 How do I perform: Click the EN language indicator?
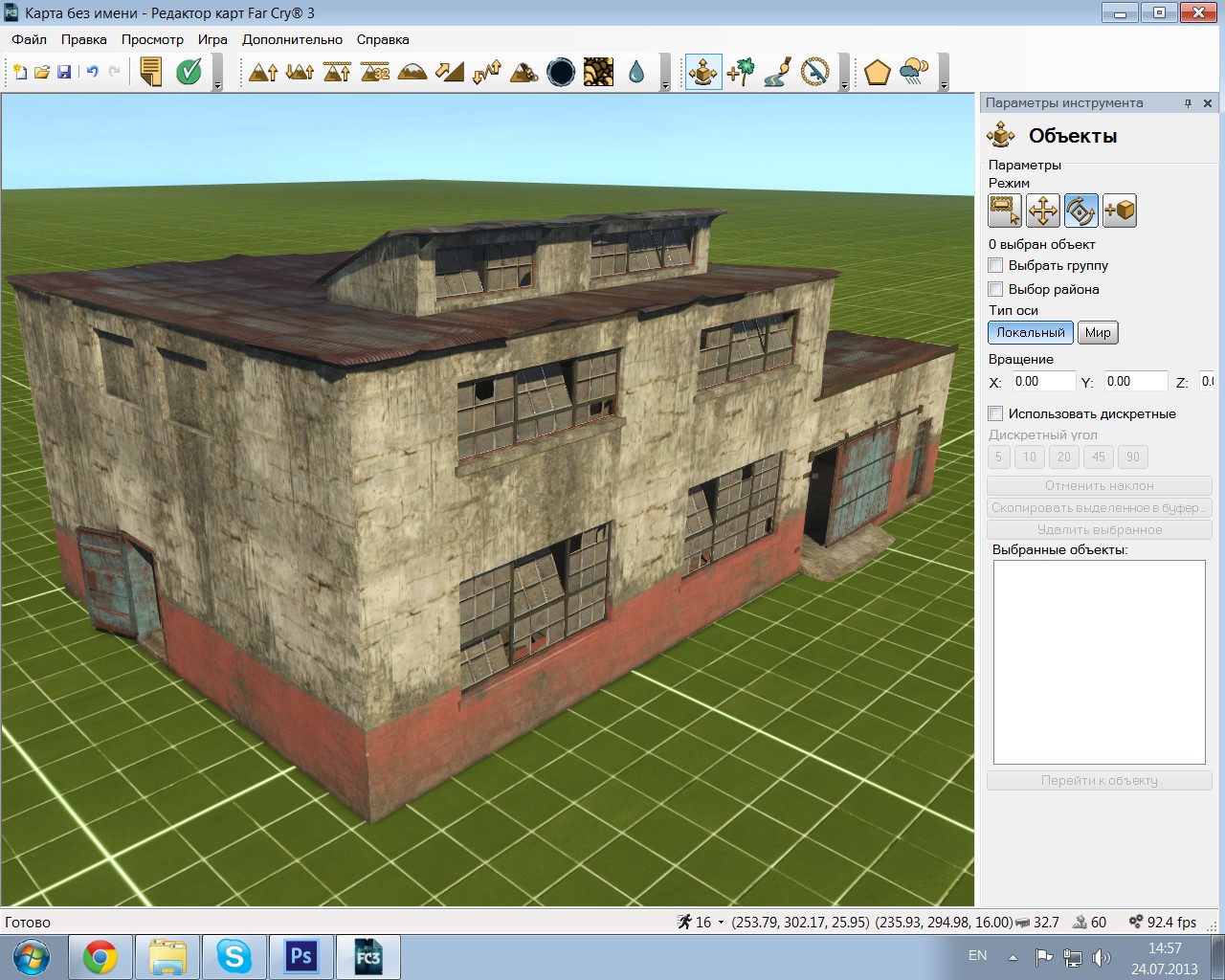(977, 955)
